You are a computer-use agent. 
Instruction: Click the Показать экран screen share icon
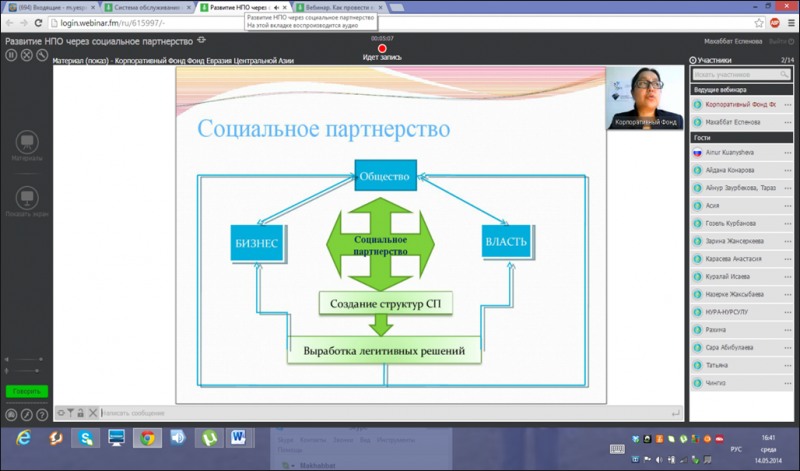[x=27, y=198]
